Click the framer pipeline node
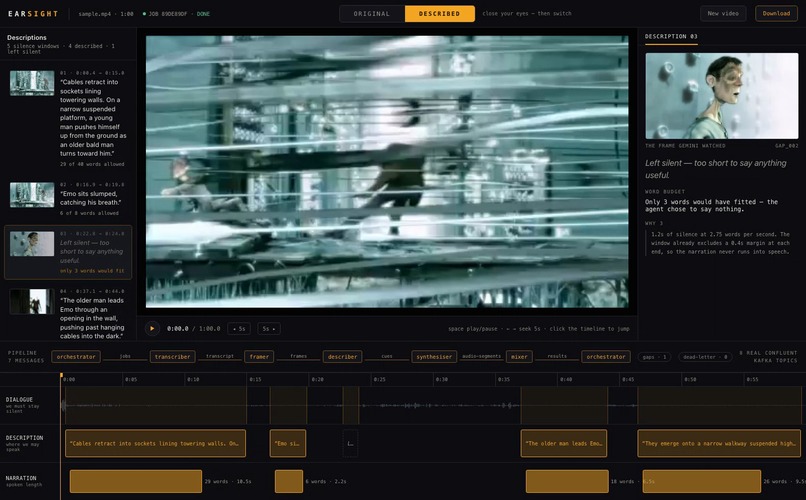 point(259,357)
